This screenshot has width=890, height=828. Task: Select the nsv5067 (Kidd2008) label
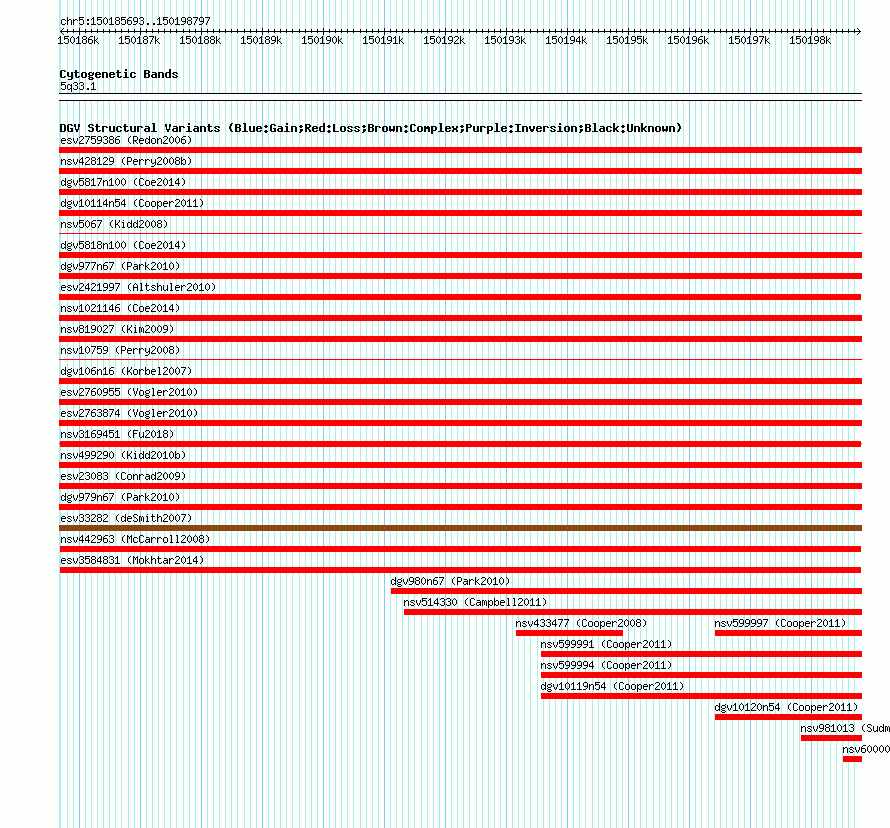(114, 224)
